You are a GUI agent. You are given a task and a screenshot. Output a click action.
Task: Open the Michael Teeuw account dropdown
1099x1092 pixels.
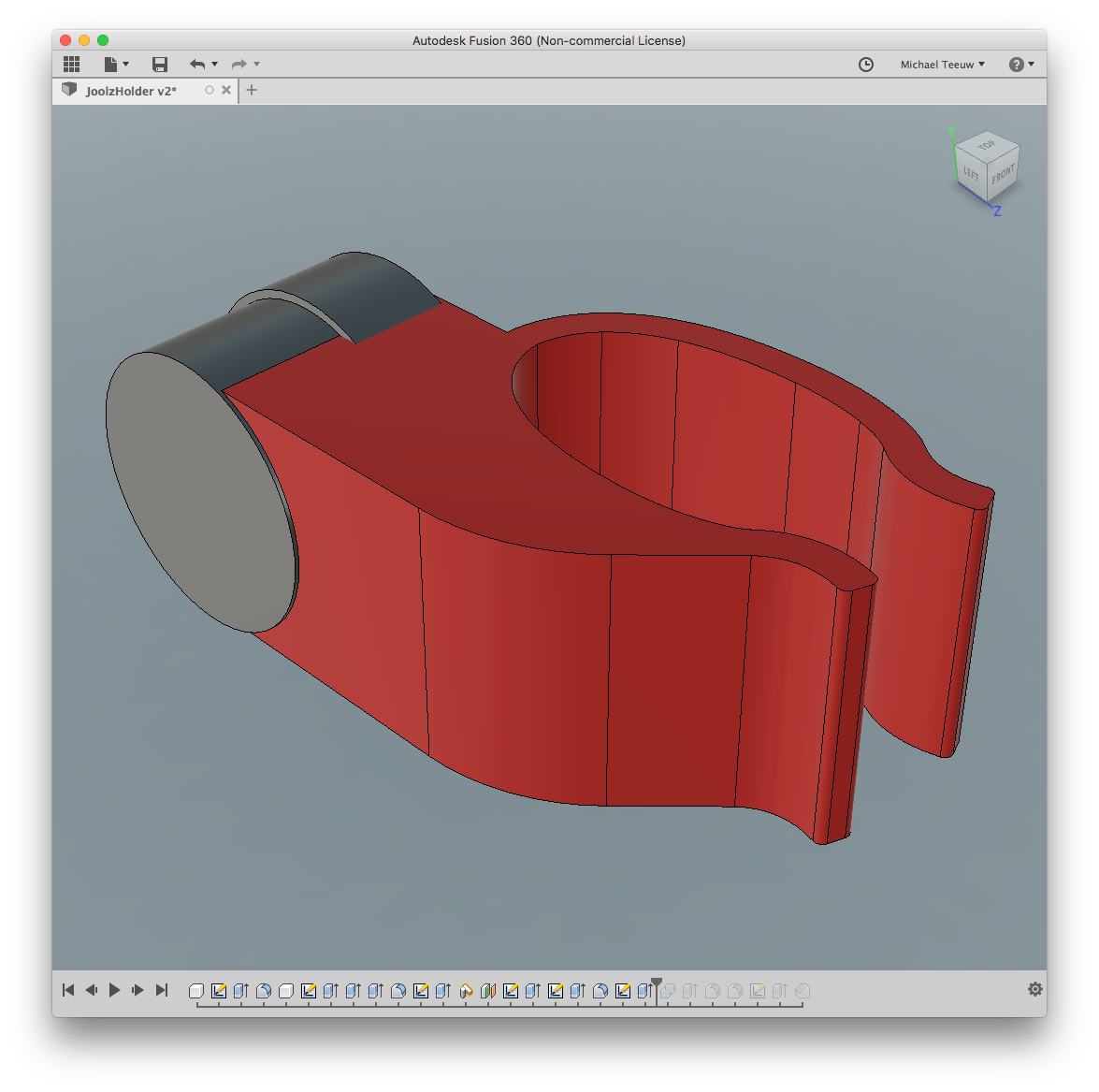click(x=942, y=65)
